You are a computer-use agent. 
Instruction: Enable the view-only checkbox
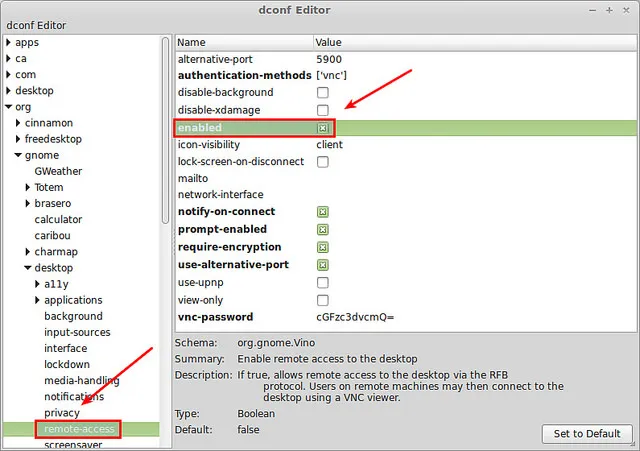322,300
